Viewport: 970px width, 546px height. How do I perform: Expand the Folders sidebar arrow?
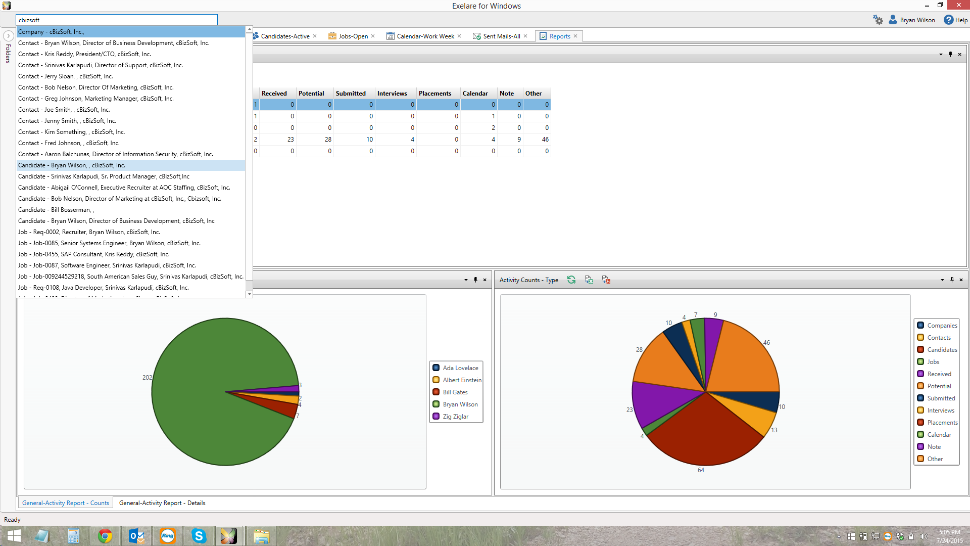coord(8,36)
